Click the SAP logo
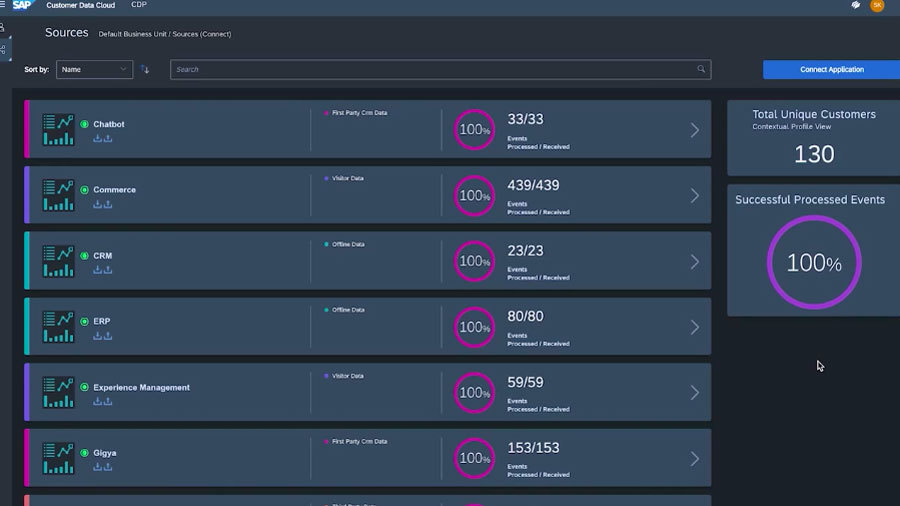This screenshot has height=506, width=900. pyautogui.click(x=23, y=5)
